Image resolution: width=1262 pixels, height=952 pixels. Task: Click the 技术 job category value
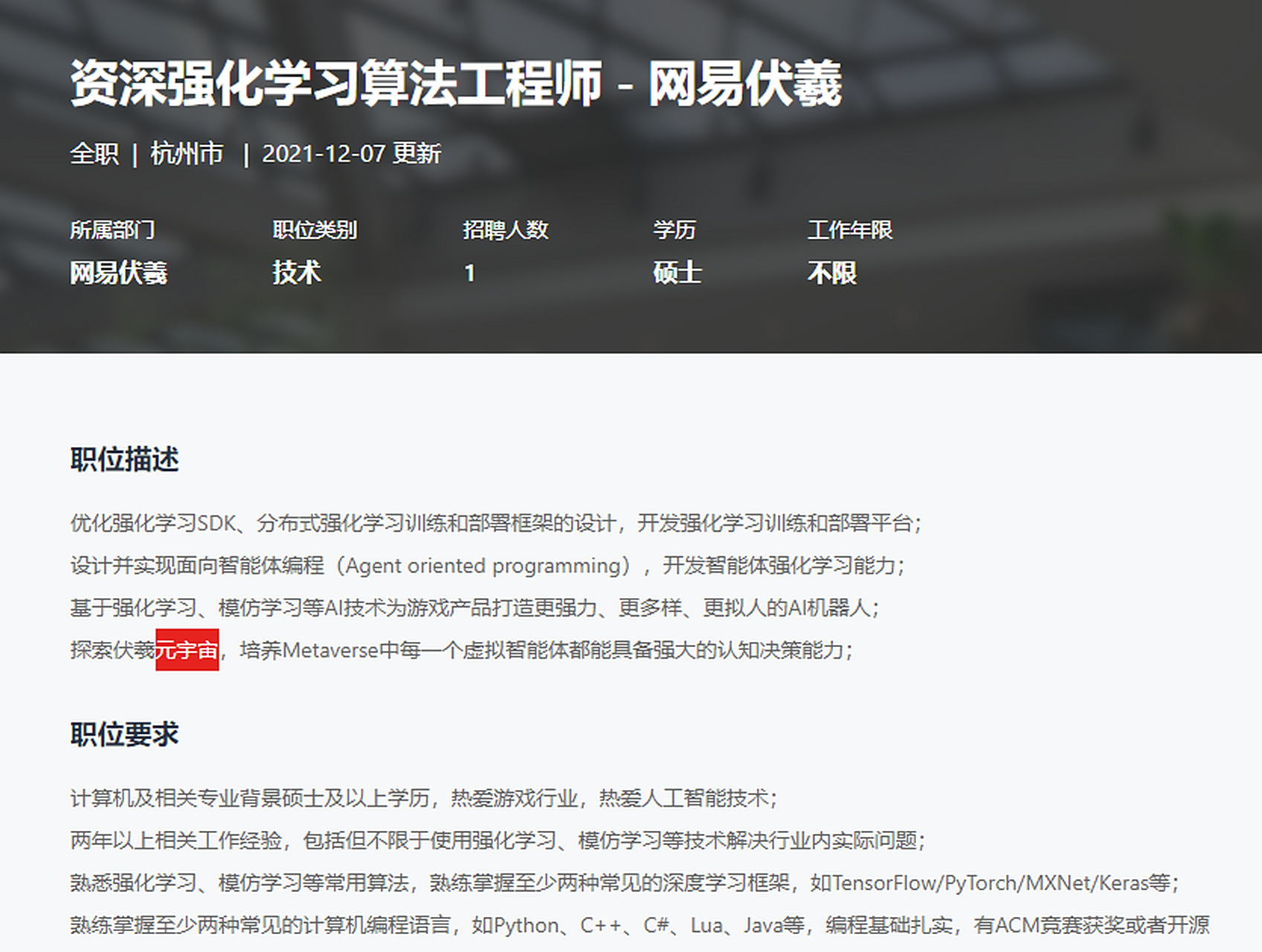pyautogui.click(x=296, y=273)
